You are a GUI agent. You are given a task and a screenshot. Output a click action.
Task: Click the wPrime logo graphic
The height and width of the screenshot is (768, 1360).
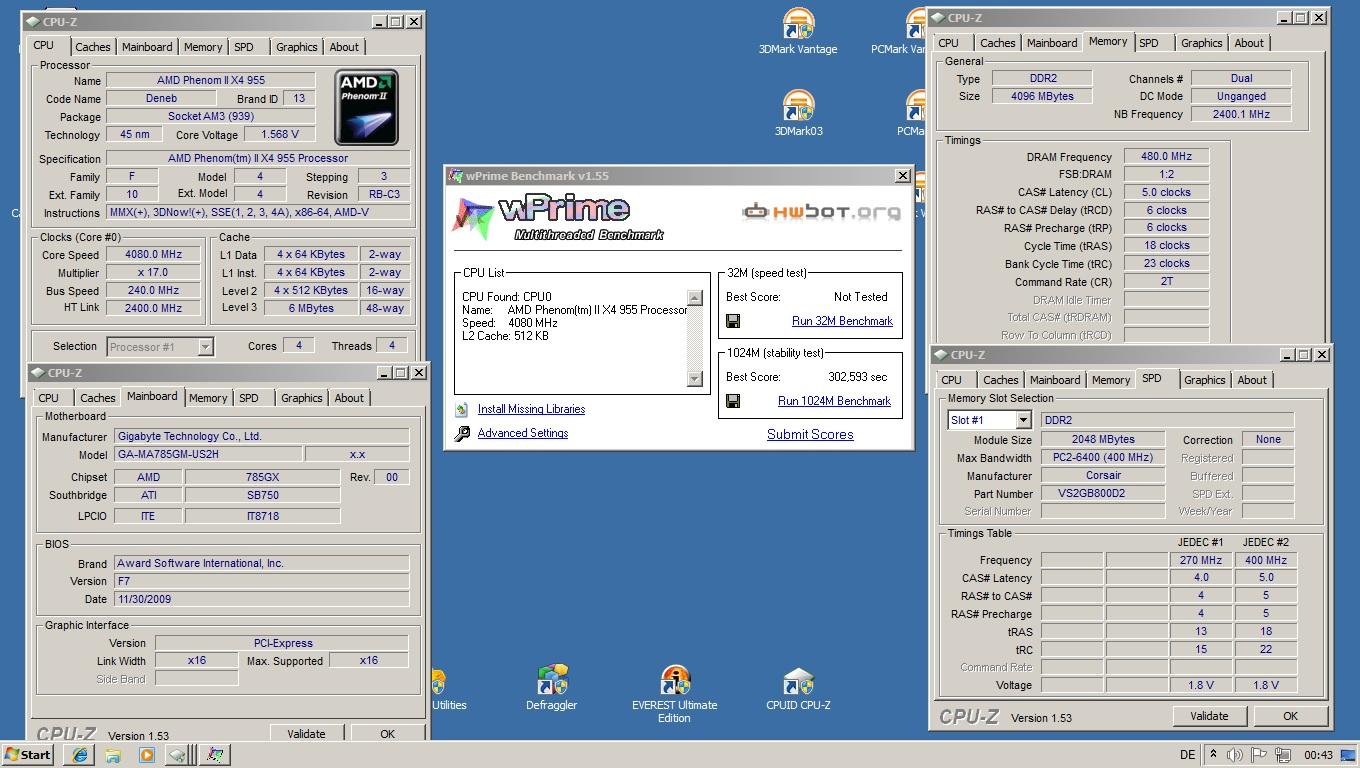(x=558, y=217)
